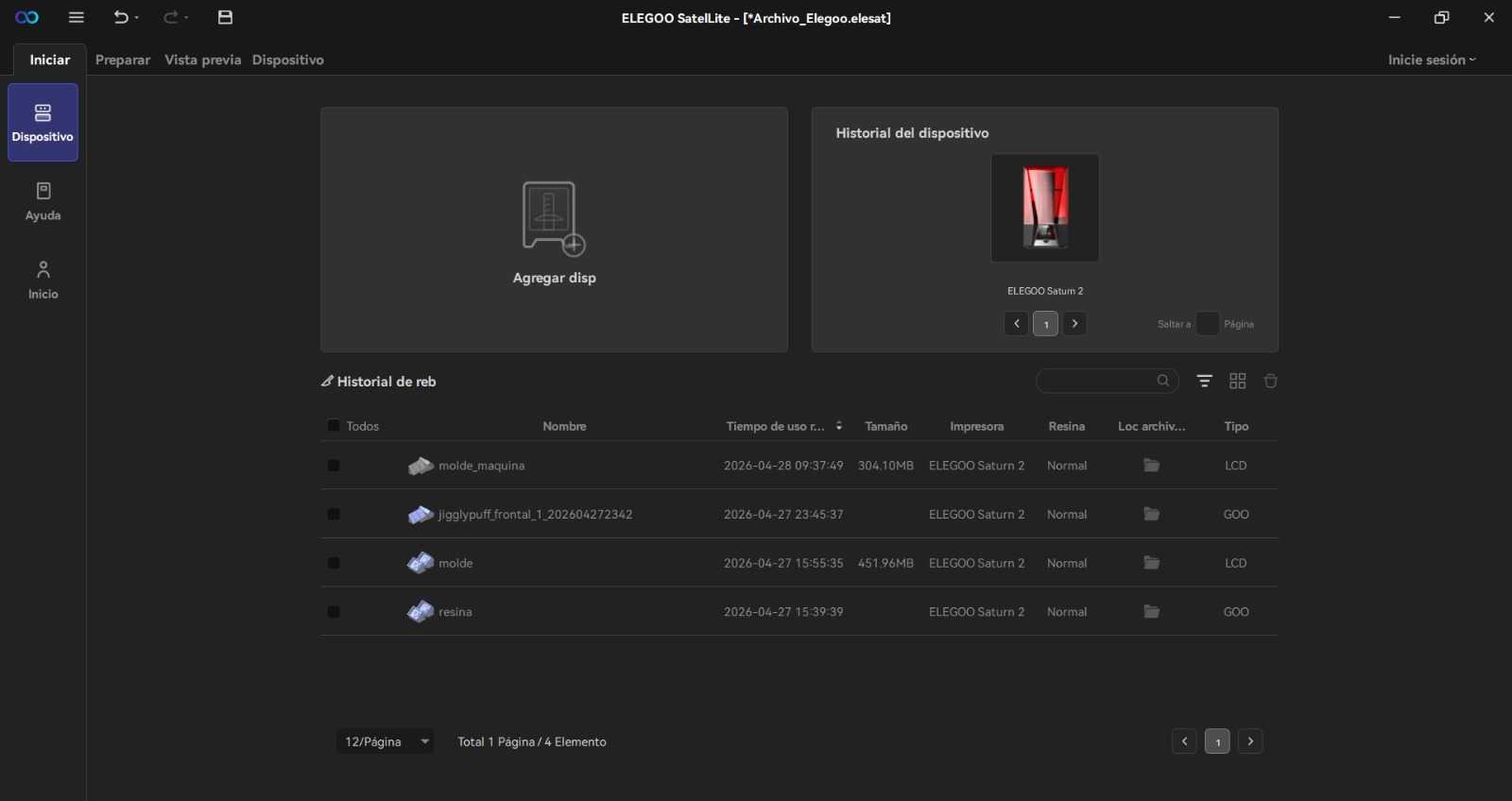Viewport: 1512px width, 801px height.
Task: Open Dispositivo in the left sidebar
Action: click(x=43, y=123)
